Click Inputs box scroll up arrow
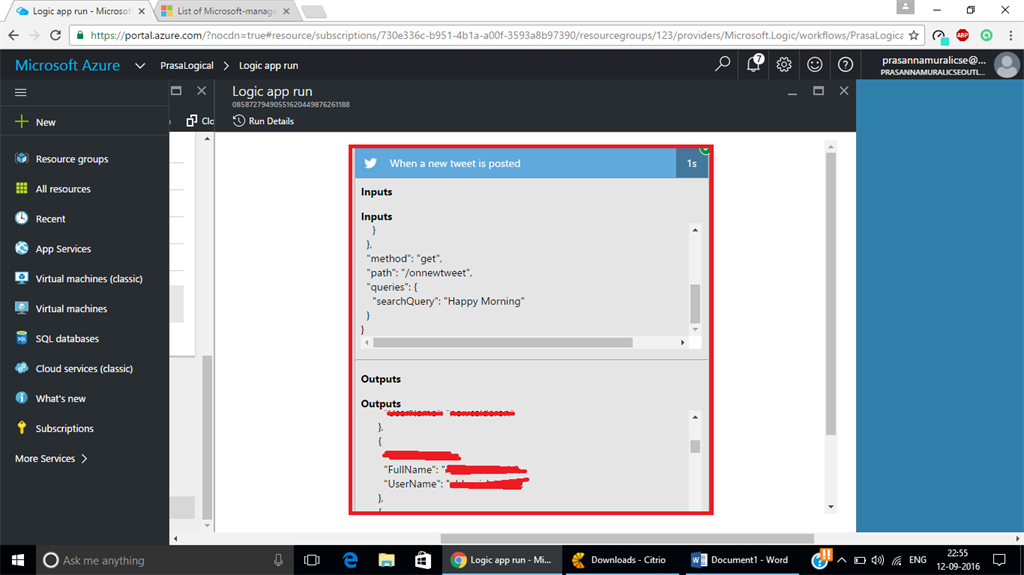This screenshot has height=575, width=1024. tap(696, 230)
